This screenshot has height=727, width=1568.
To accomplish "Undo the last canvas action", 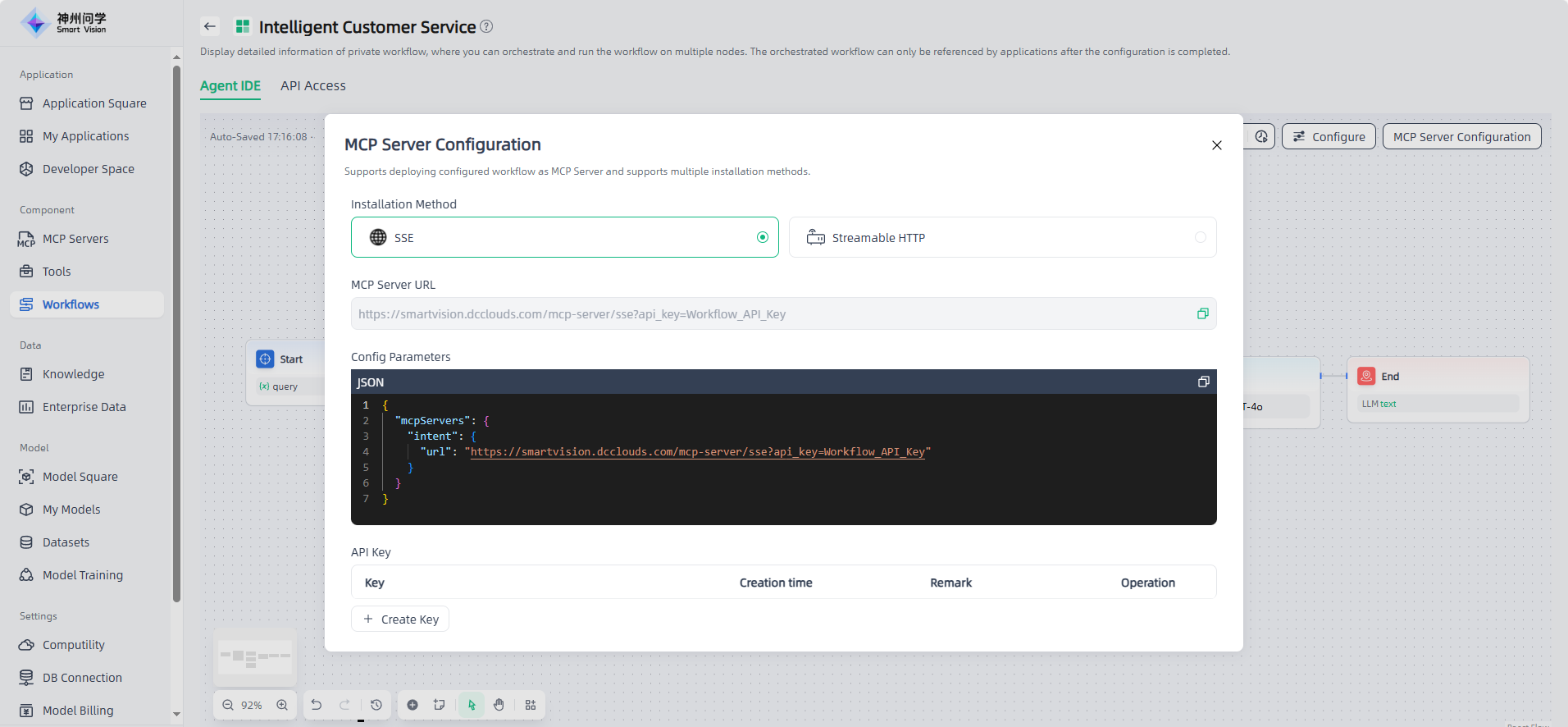I will 317,705.
